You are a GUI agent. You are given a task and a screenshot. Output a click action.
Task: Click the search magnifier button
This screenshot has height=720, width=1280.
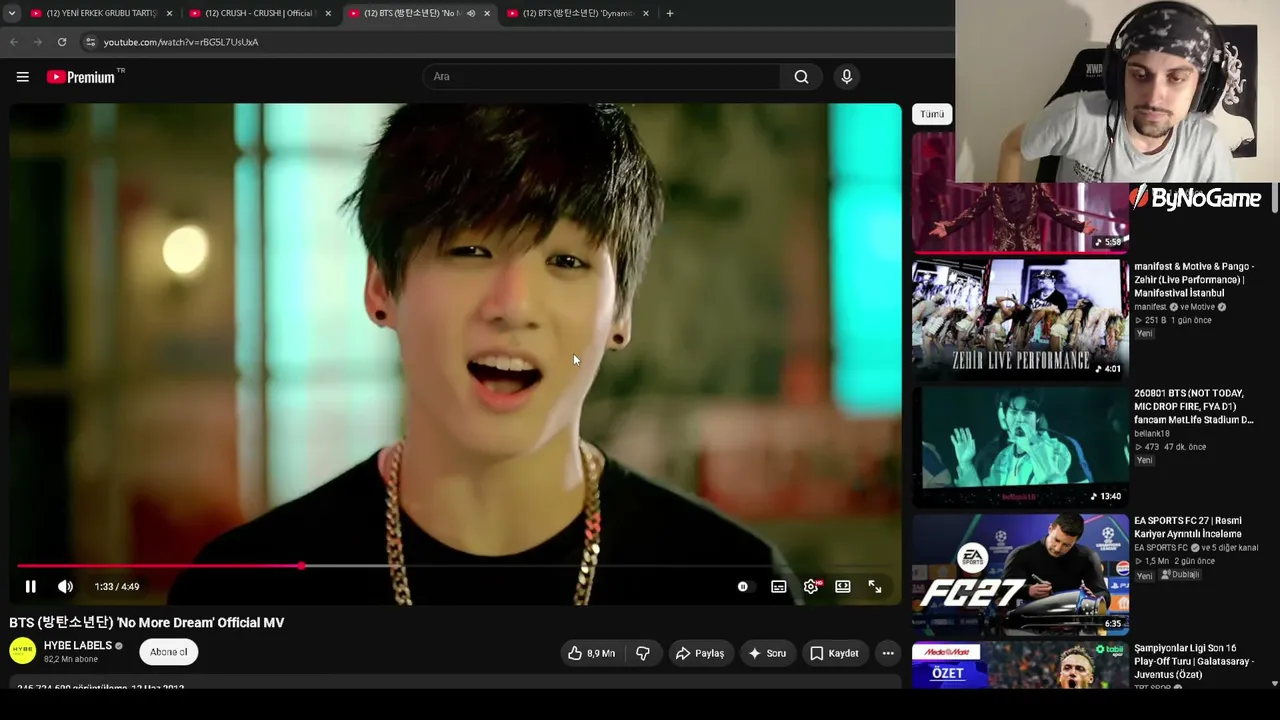(x=801, y=77)
